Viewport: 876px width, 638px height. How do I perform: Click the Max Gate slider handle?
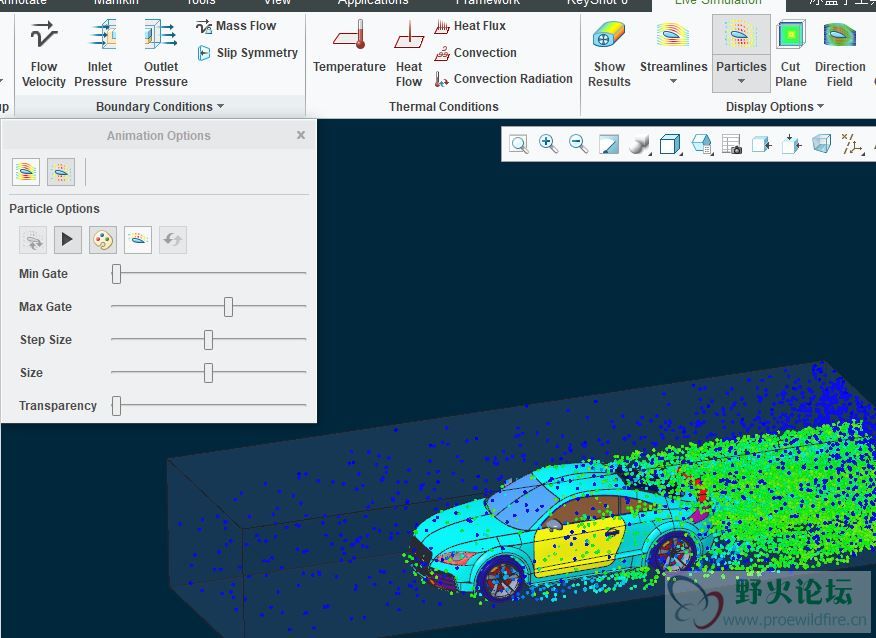(x=228, y=307)
